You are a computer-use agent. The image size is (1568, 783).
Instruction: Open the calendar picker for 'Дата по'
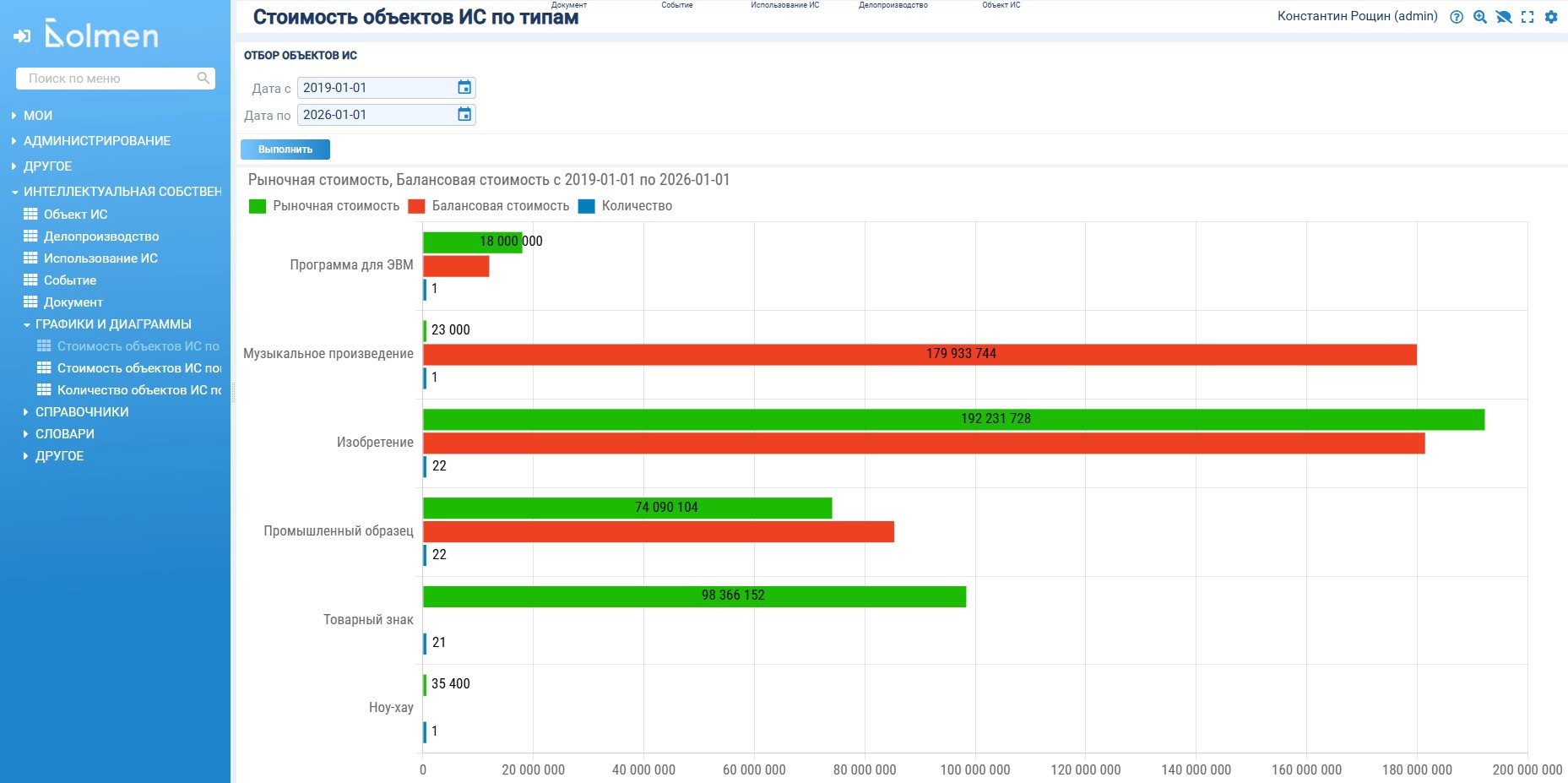(464, 115)
